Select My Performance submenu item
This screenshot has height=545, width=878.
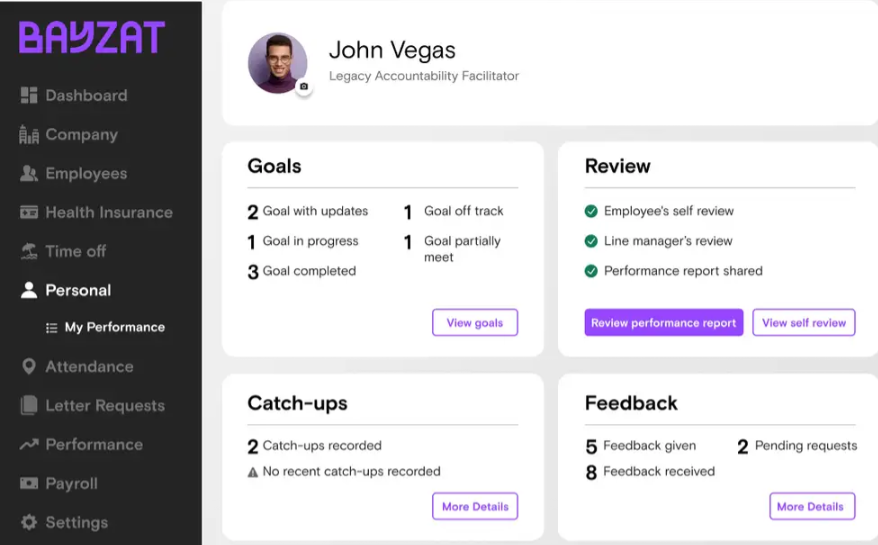point(105,327)
